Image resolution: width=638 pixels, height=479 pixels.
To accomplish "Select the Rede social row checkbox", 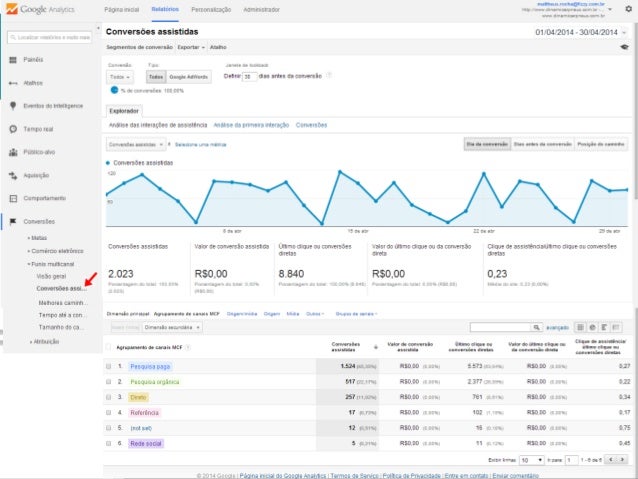I will click(x=109, y=443).
